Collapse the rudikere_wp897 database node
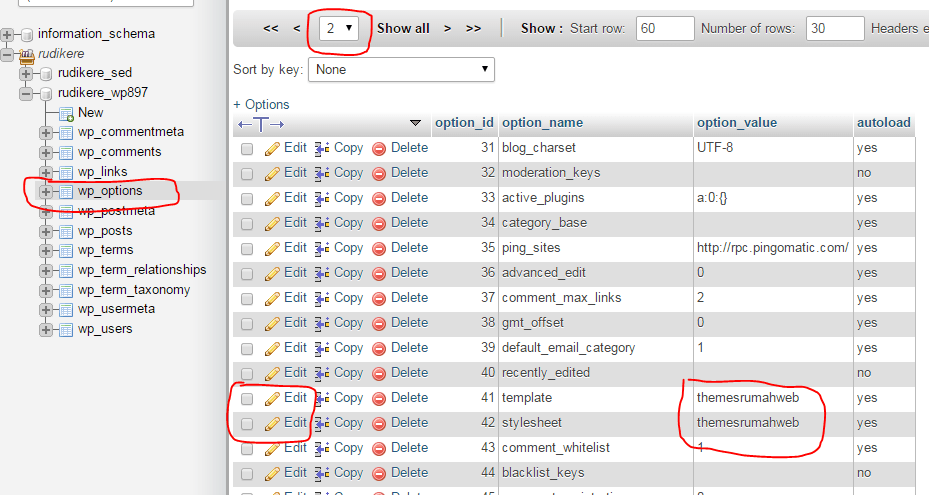 [x=26, y=93]
